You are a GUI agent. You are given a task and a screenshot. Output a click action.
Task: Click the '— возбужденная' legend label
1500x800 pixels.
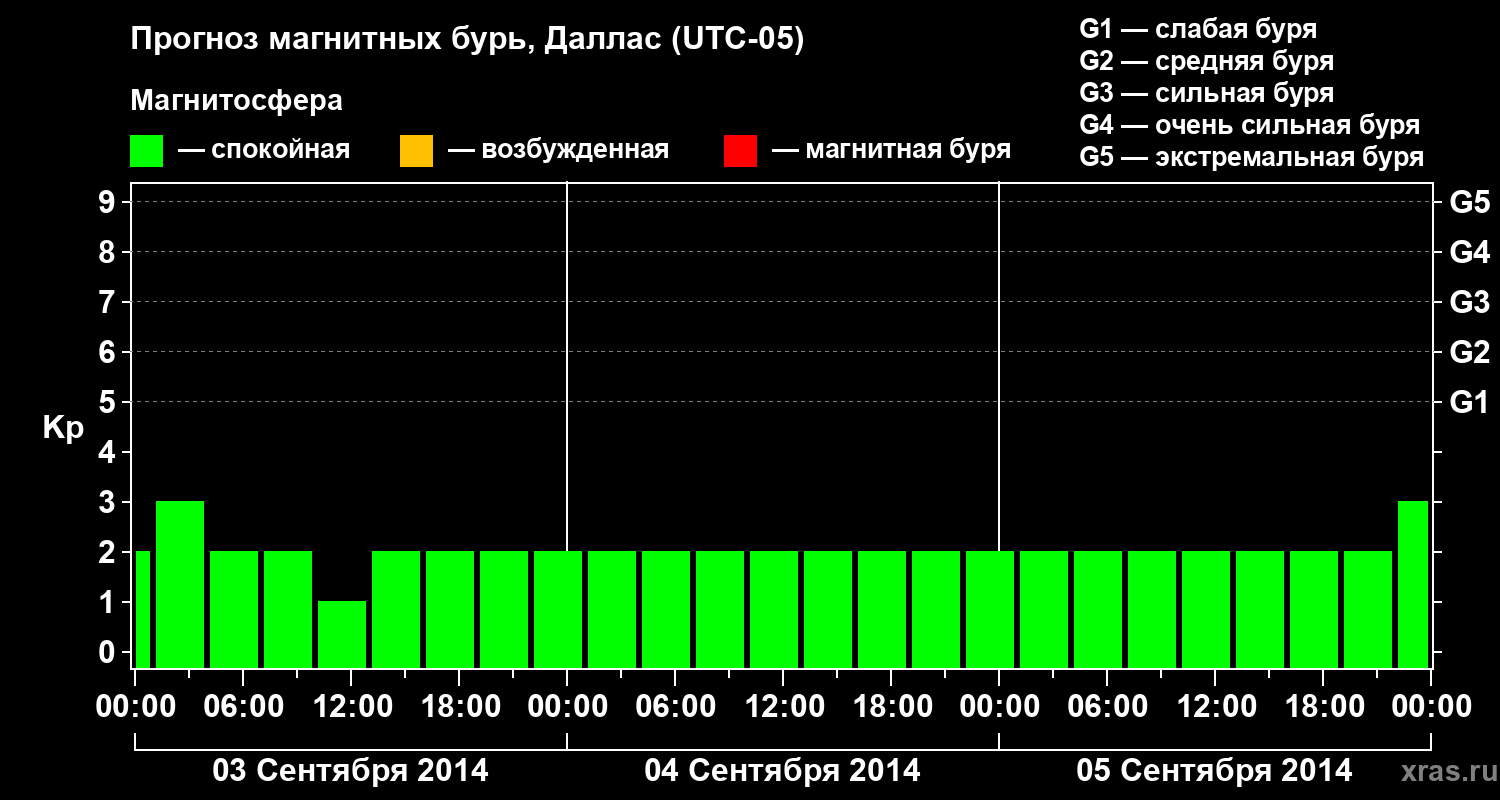pos(558,150)
